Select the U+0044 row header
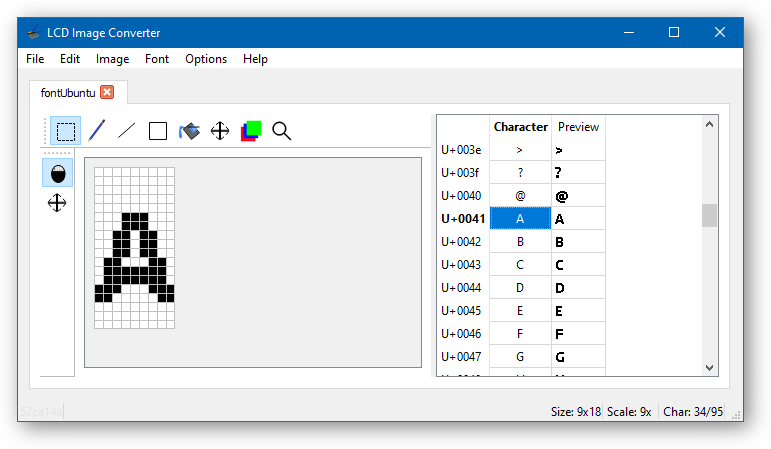Viewport: 771px width, 449px height. click(x=463, y=288)
